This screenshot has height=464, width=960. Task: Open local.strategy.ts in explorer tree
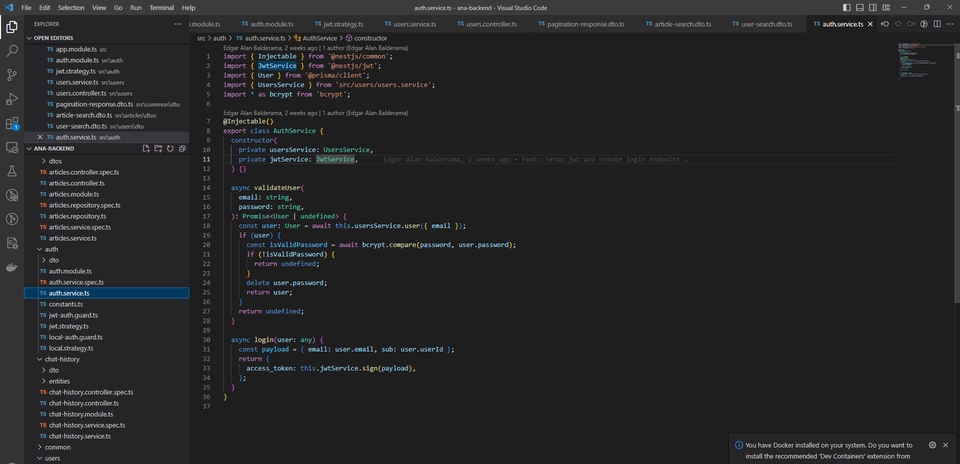(71, 348)
